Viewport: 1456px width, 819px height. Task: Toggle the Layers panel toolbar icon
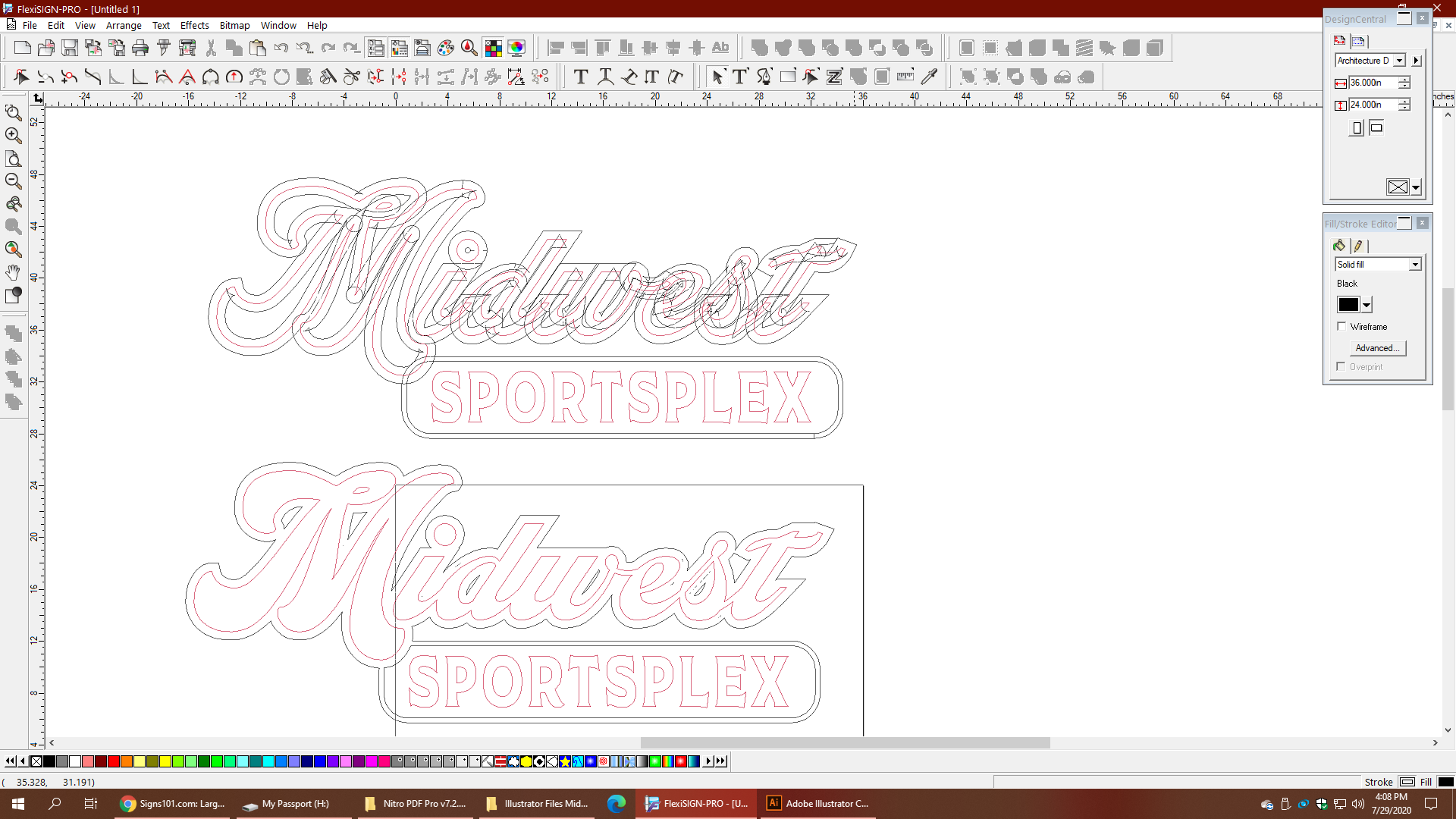tap(422, 49)
